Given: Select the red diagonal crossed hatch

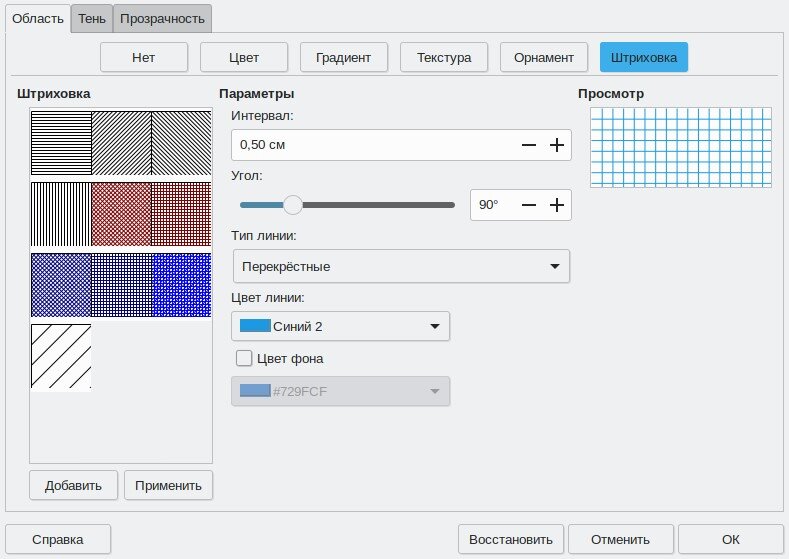Looking at the screenshot, I should tap(121, 214).
